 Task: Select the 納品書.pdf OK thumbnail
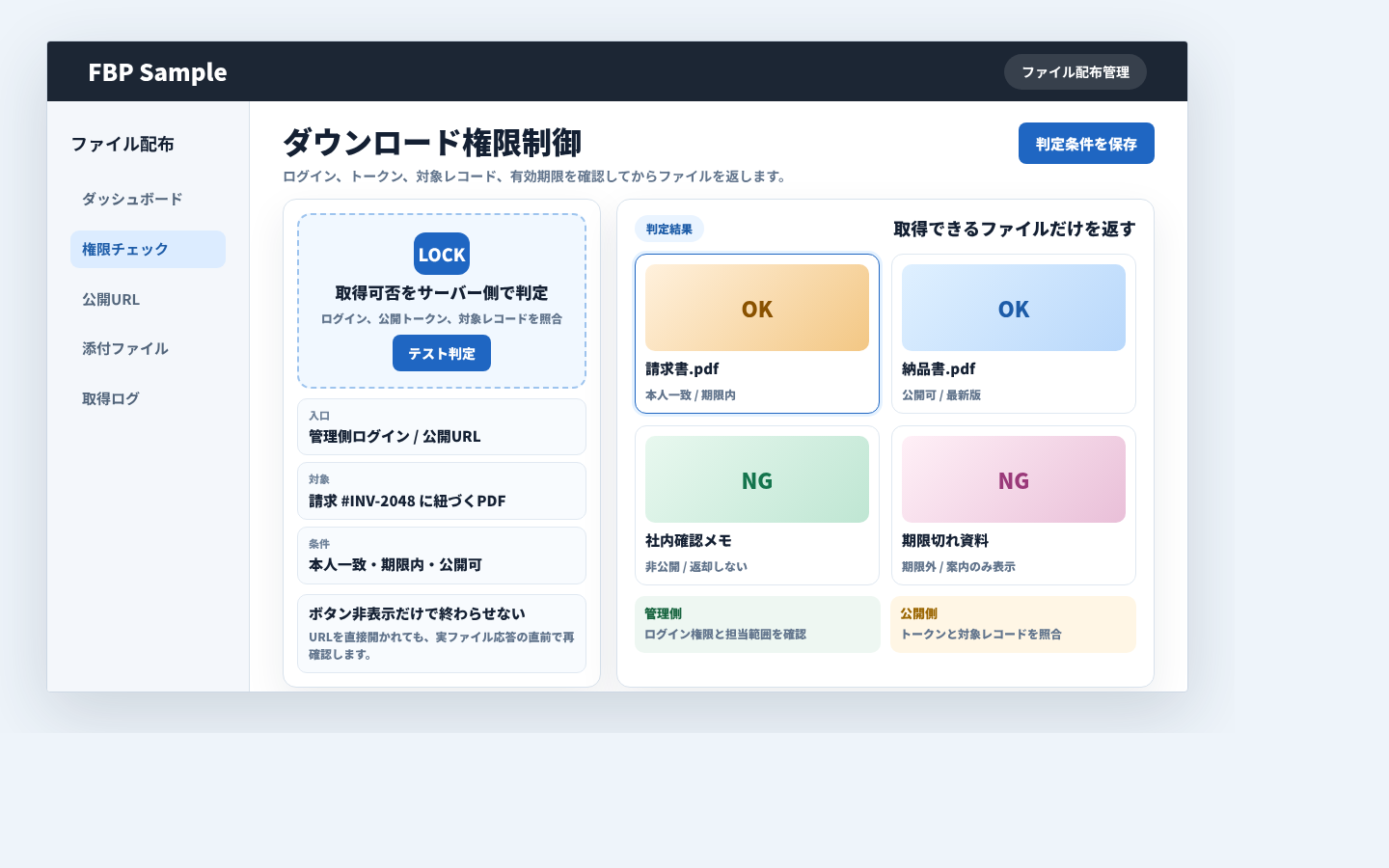(1014, 308)
